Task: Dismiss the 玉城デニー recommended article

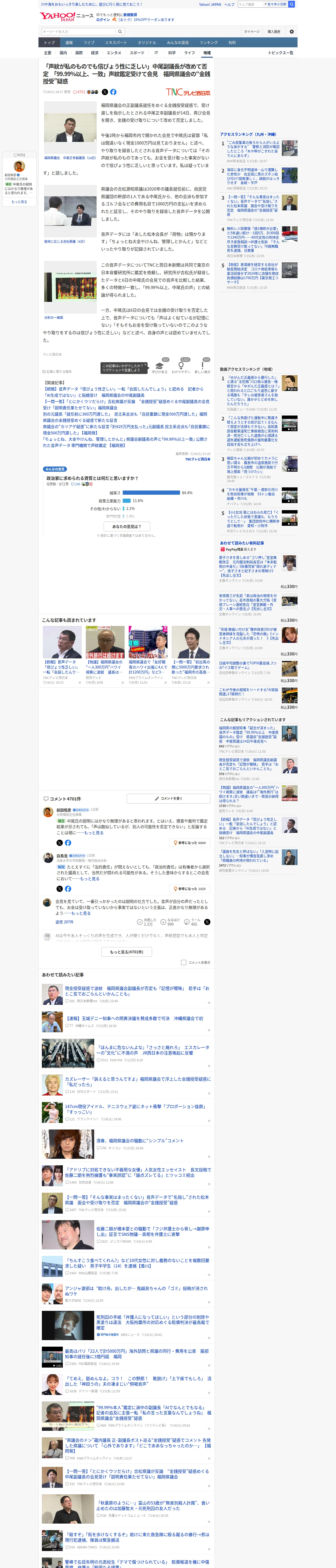Action: pos(209,1030)
